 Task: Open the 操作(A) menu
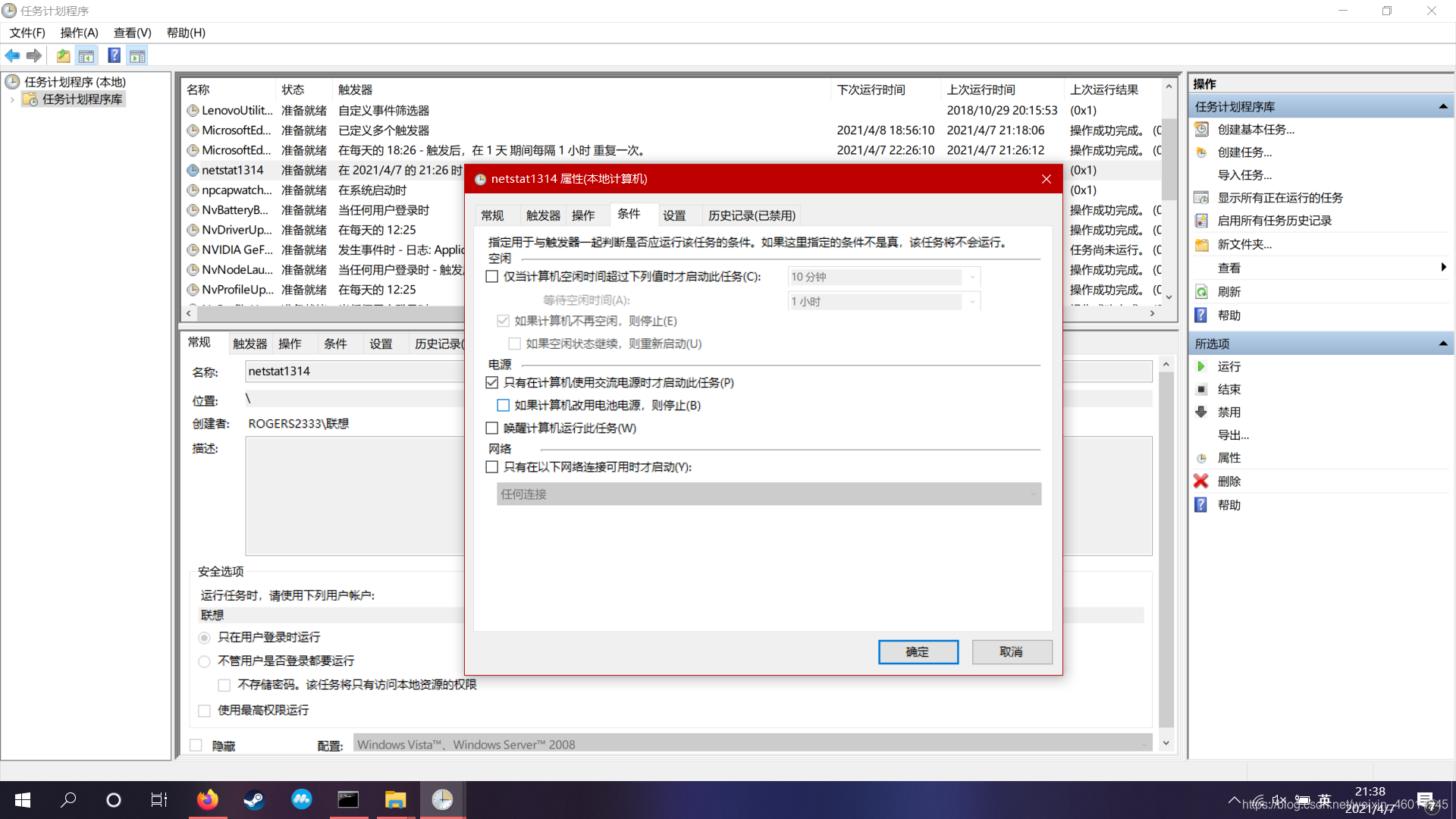pyautogui.click(x=80, y=33)
